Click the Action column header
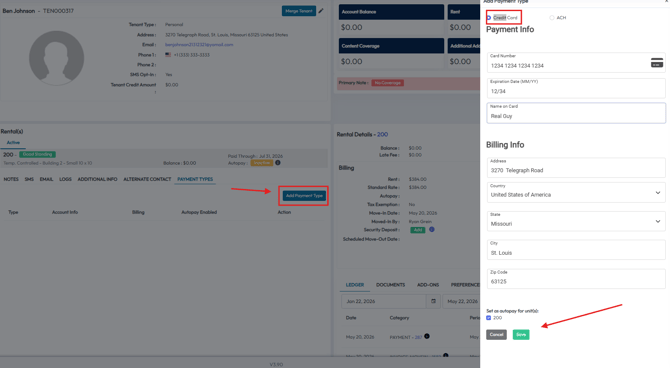This screenshot has width=670, height=368. pyautogui.click(x=284, y=212)
